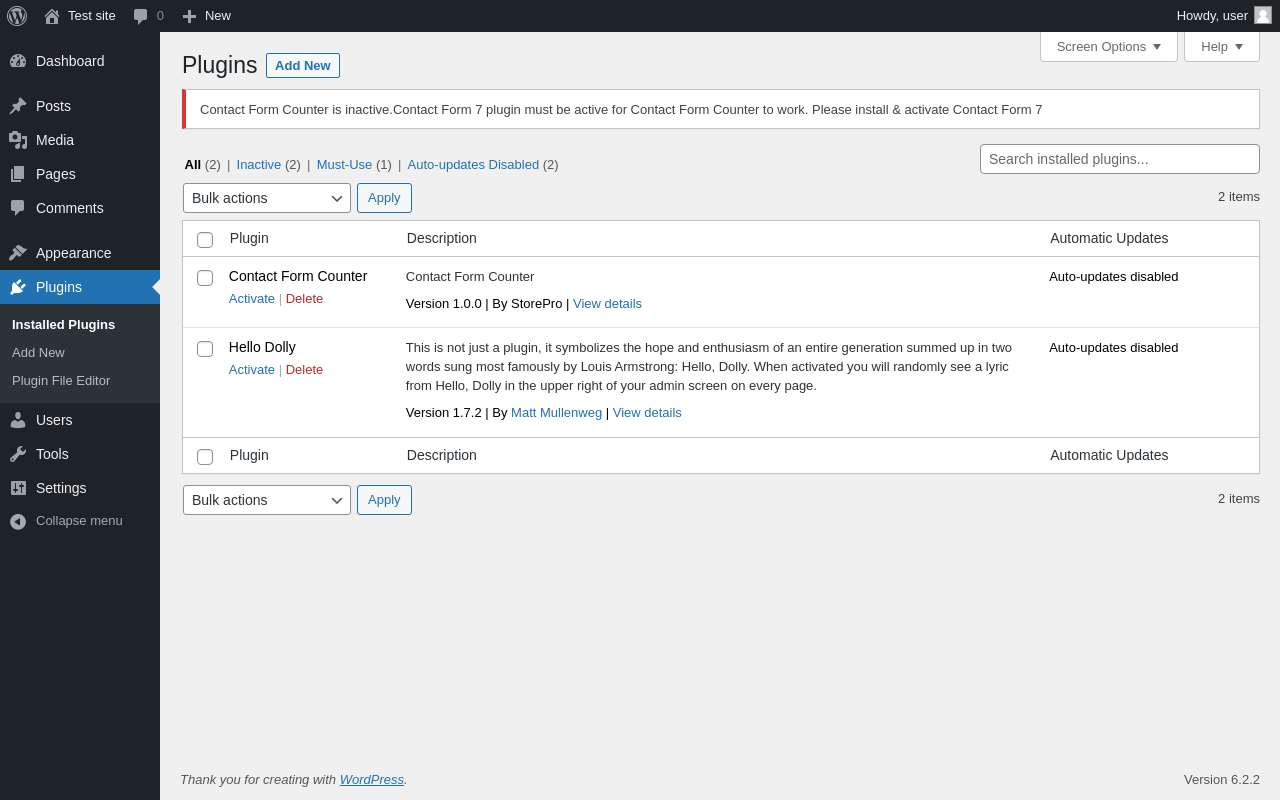Filter plugins by the Inactive tab
The image size is (1280, 800).
tap(258, 165)
